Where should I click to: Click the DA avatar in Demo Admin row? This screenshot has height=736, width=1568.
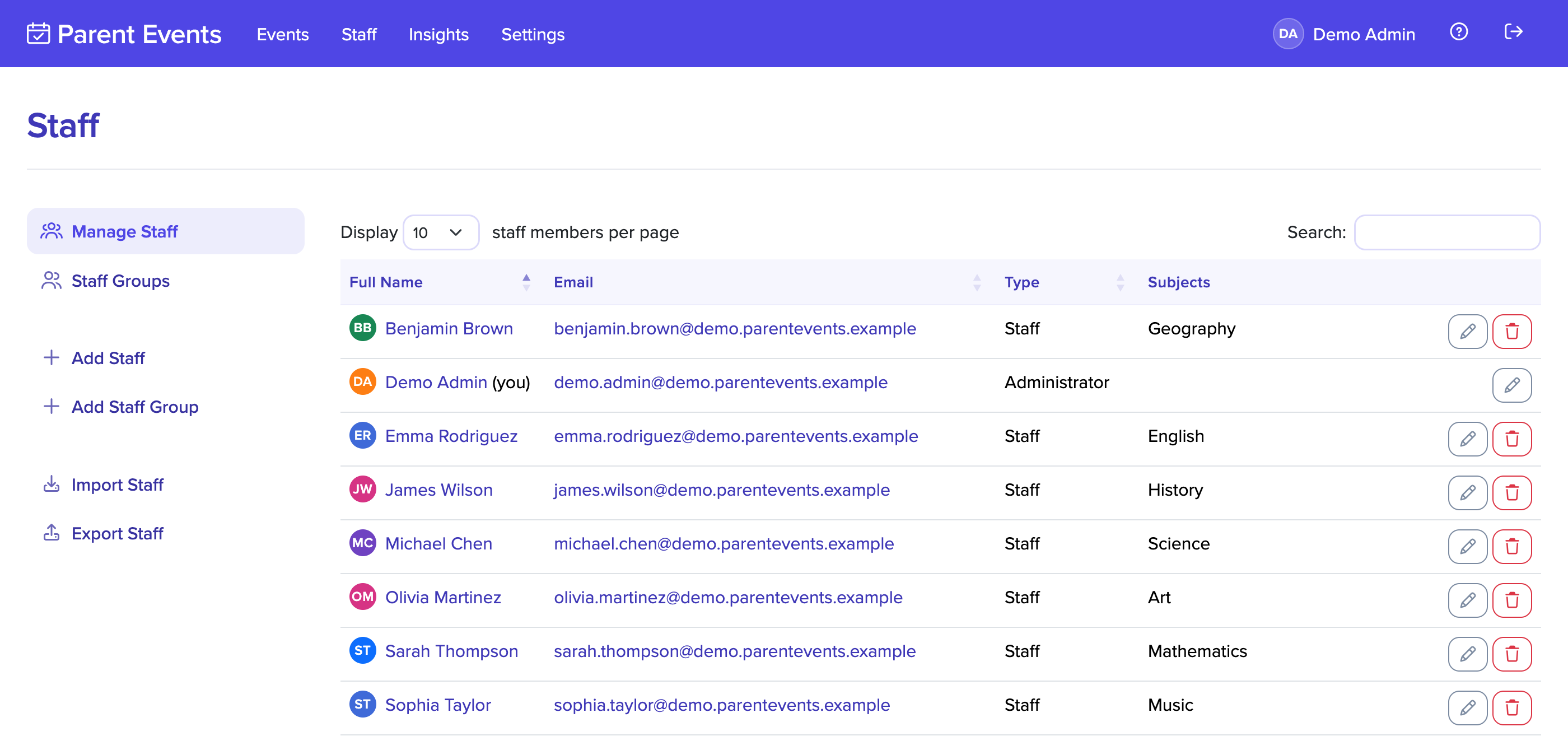tap(362, 381)
